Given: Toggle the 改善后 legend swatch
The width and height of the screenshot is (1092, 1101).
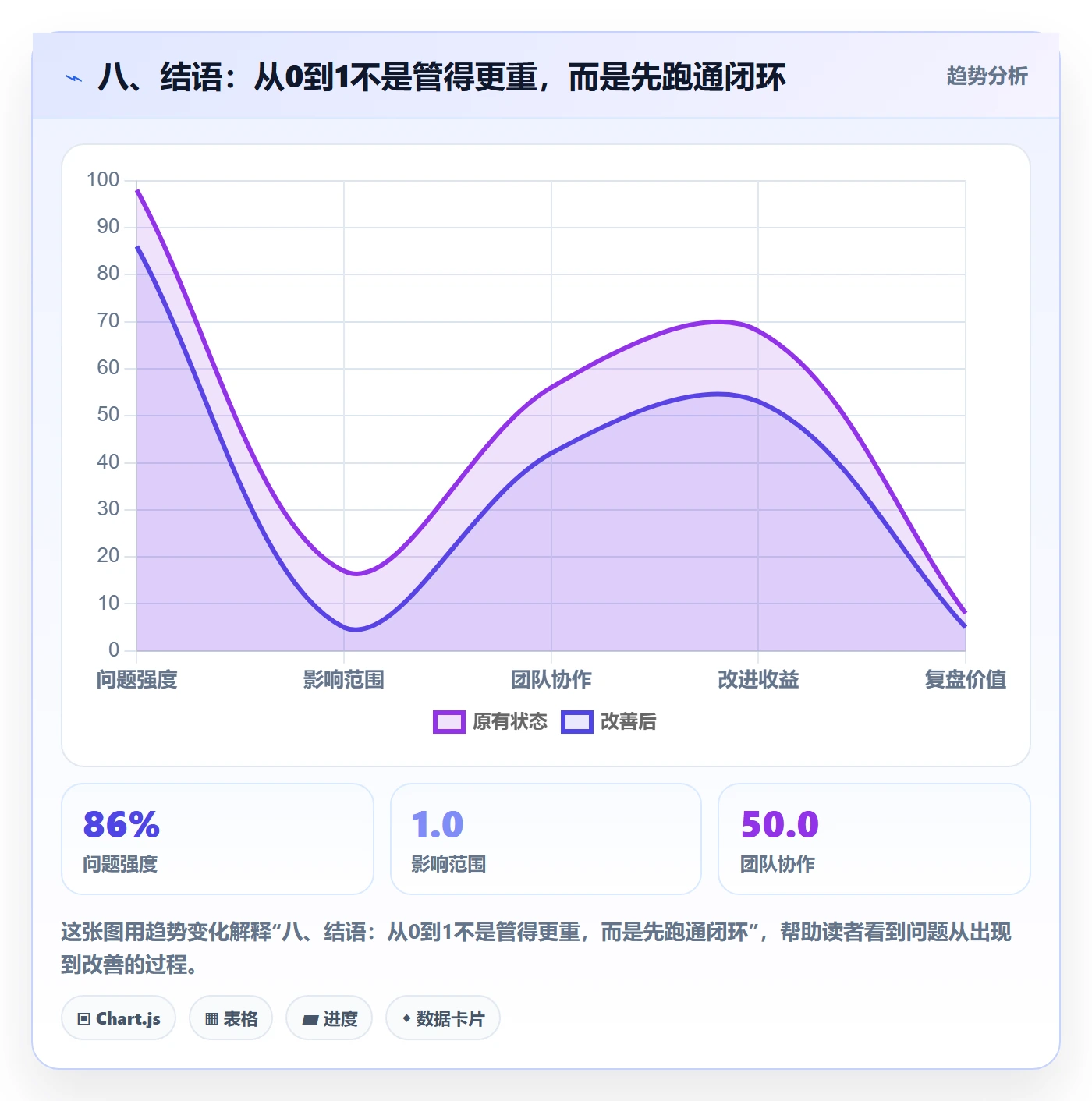Looking at the screenshot, I should 577,722.
